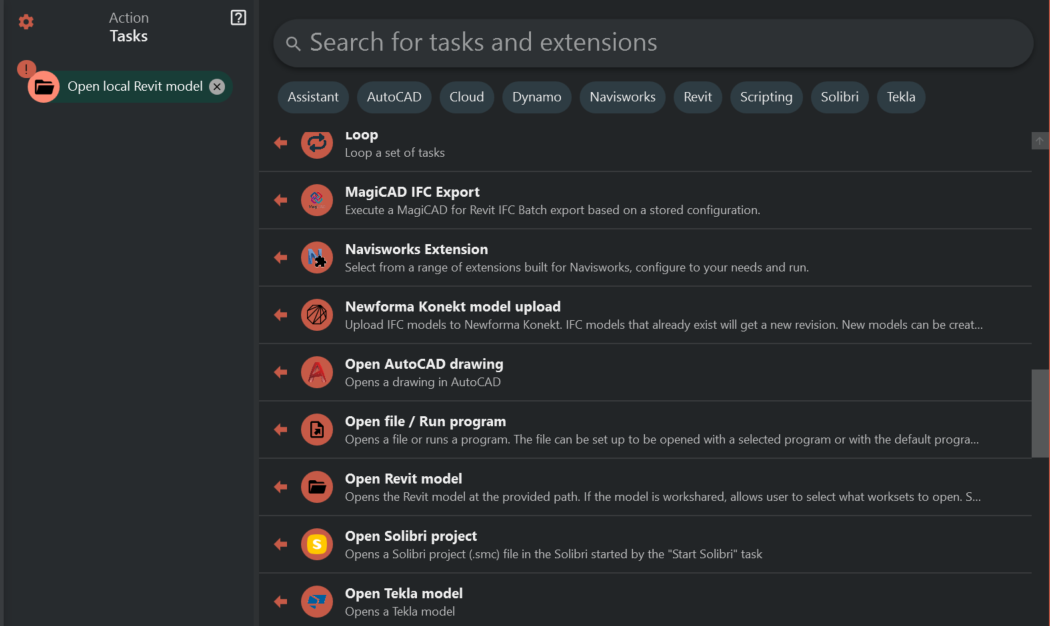Filter tasks by Navisworks tag
The width and height of the screenshot is (1050, 626).
(x=622, y=97)
